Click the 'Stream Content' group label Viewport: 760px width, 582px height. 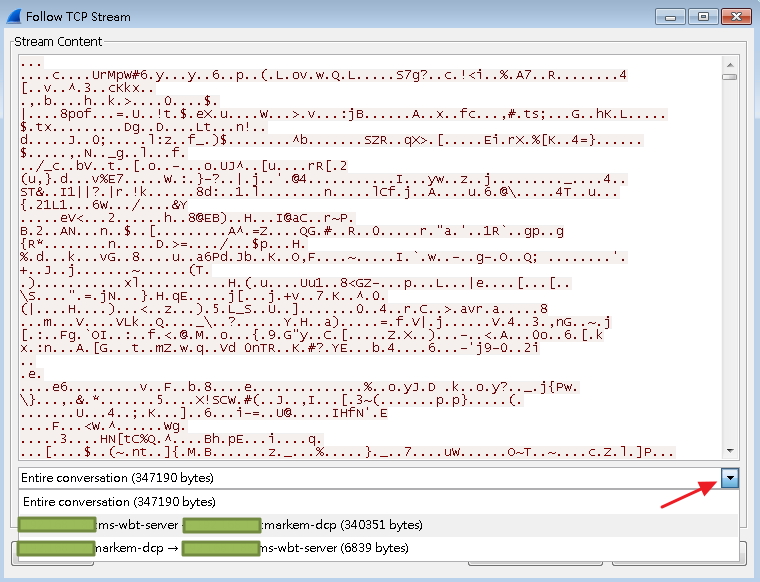58,42
